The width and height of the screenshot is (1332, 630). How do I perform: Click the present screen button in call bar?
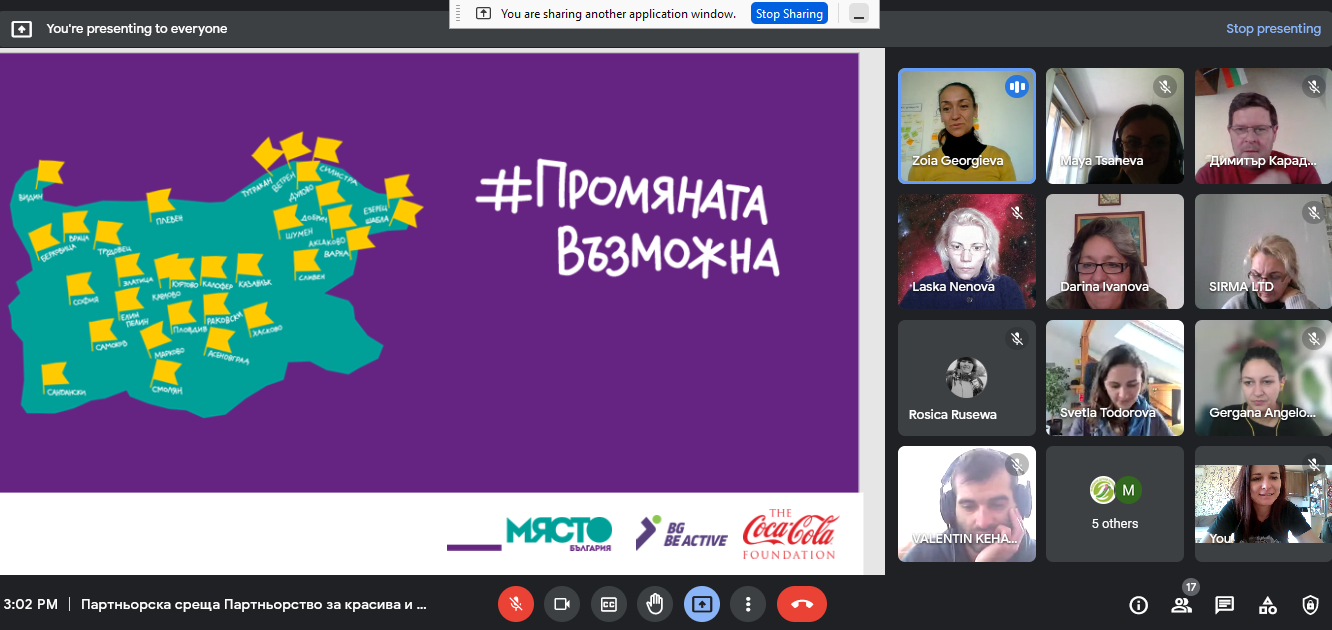click(x=701, y=604)
